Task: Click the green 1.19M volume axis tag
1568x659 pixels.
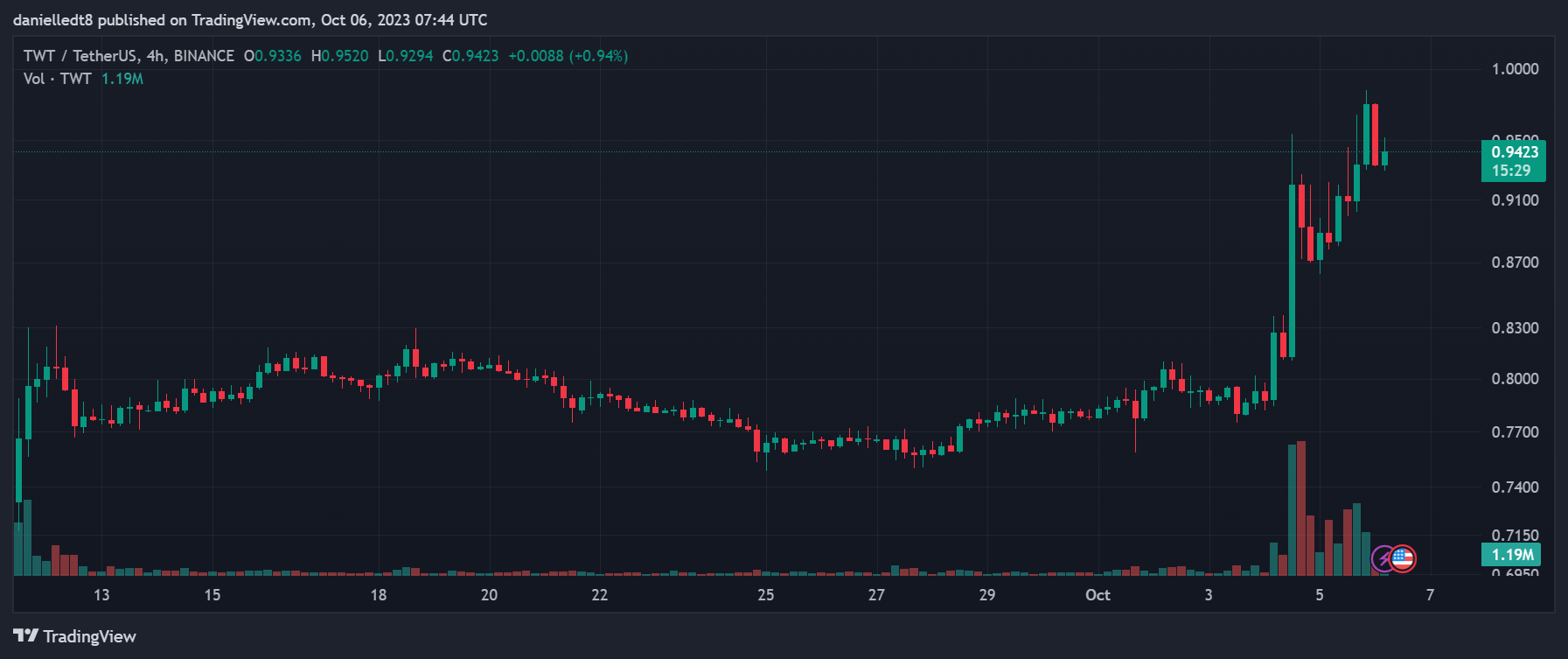Action: pyautogui.click(x=1512, y=555)
